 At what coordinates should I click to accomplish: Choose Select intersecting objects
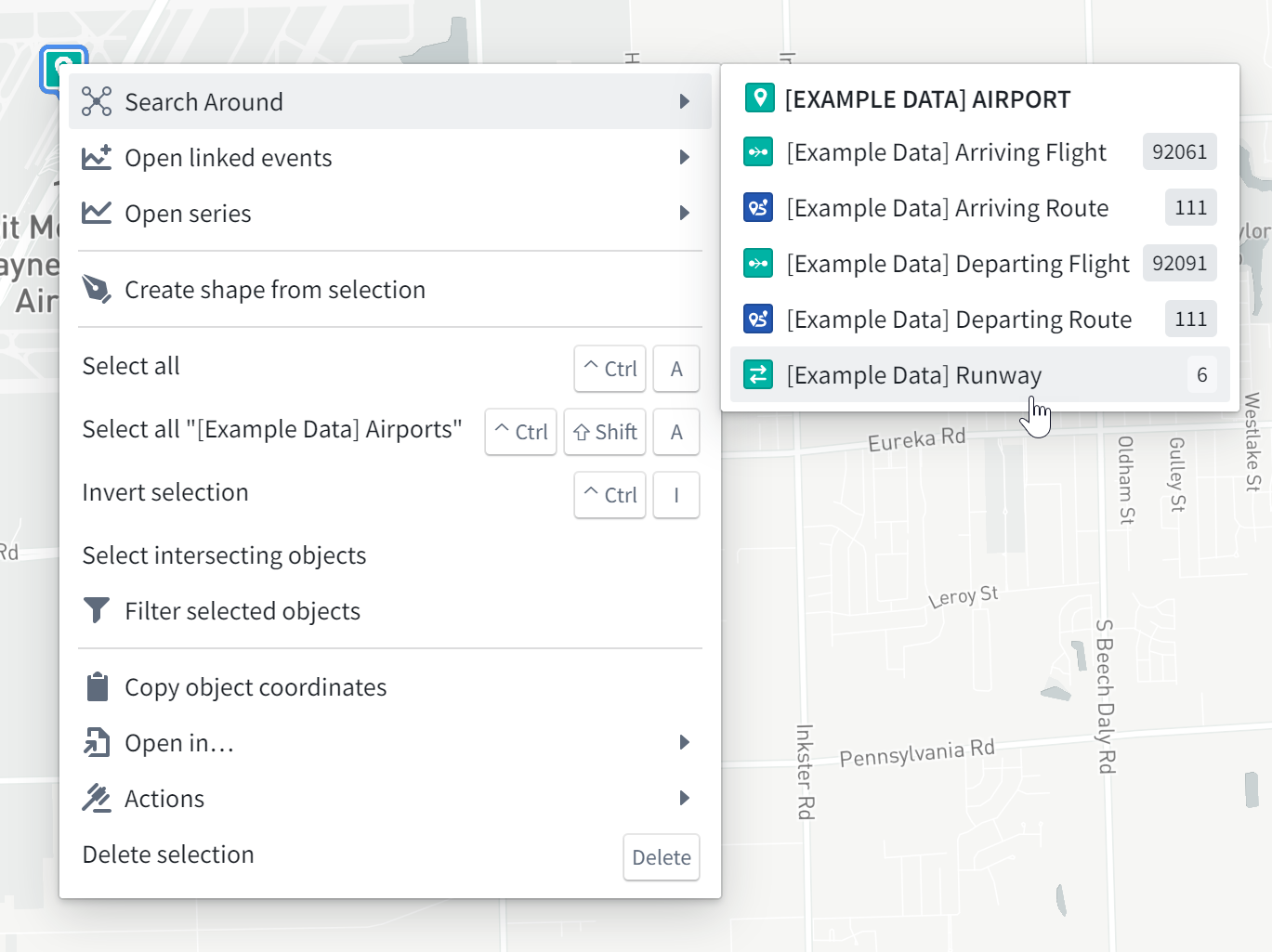pos(390,554)
